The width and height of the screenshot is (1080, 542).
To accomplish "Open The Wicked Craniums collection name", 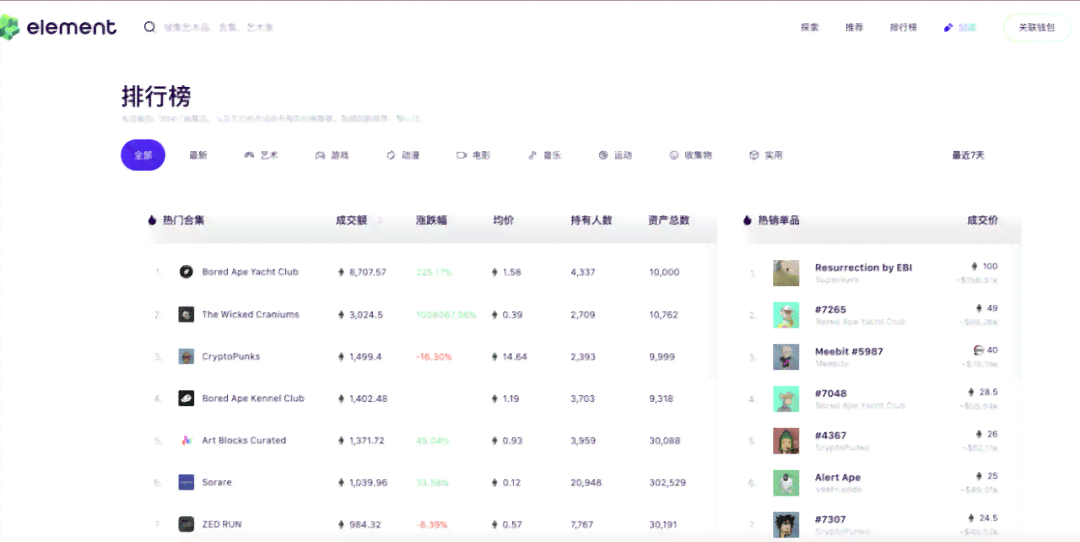I will 251,315.
